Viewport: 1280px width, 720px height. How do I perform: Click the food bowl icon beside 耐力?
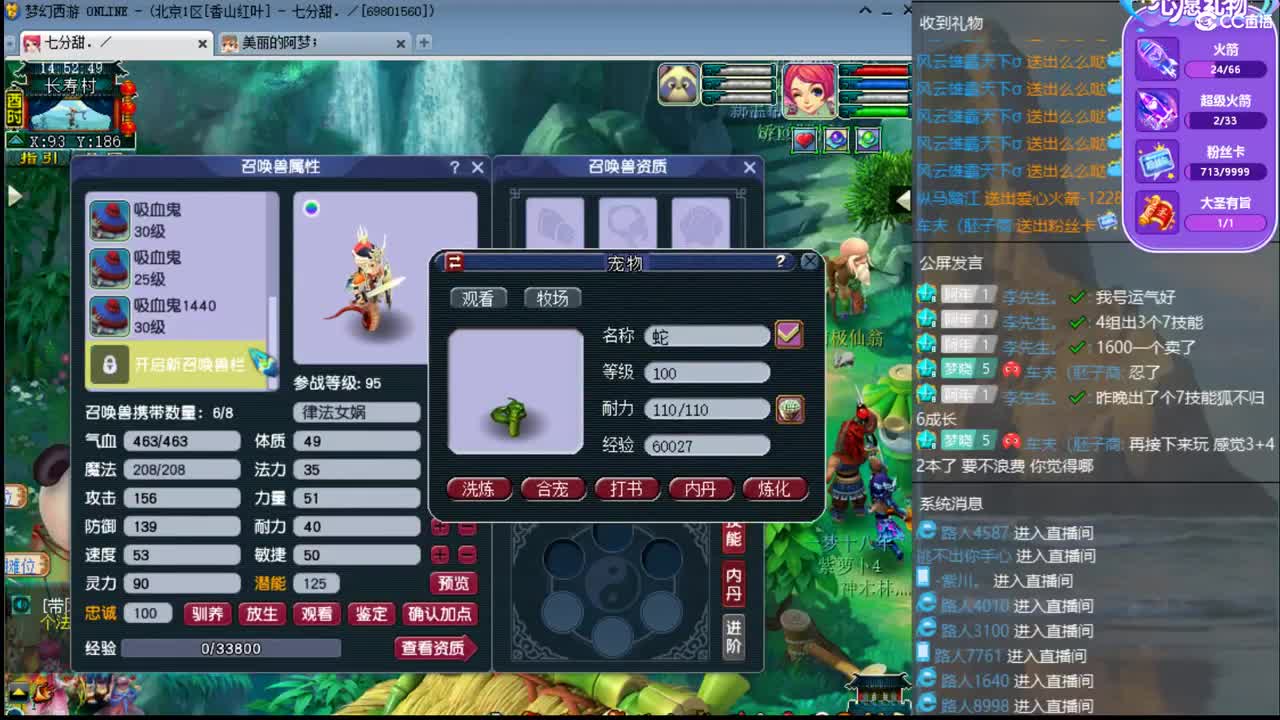pos(790,409)
